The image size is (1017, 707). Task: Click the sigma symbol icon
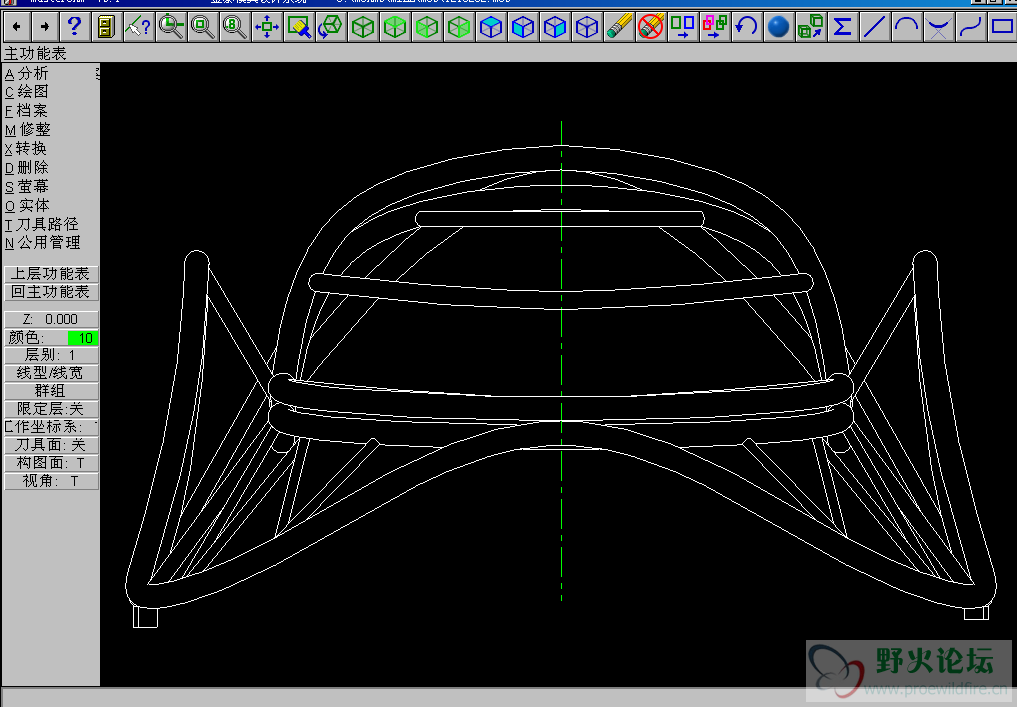click(x=842, y=27)
